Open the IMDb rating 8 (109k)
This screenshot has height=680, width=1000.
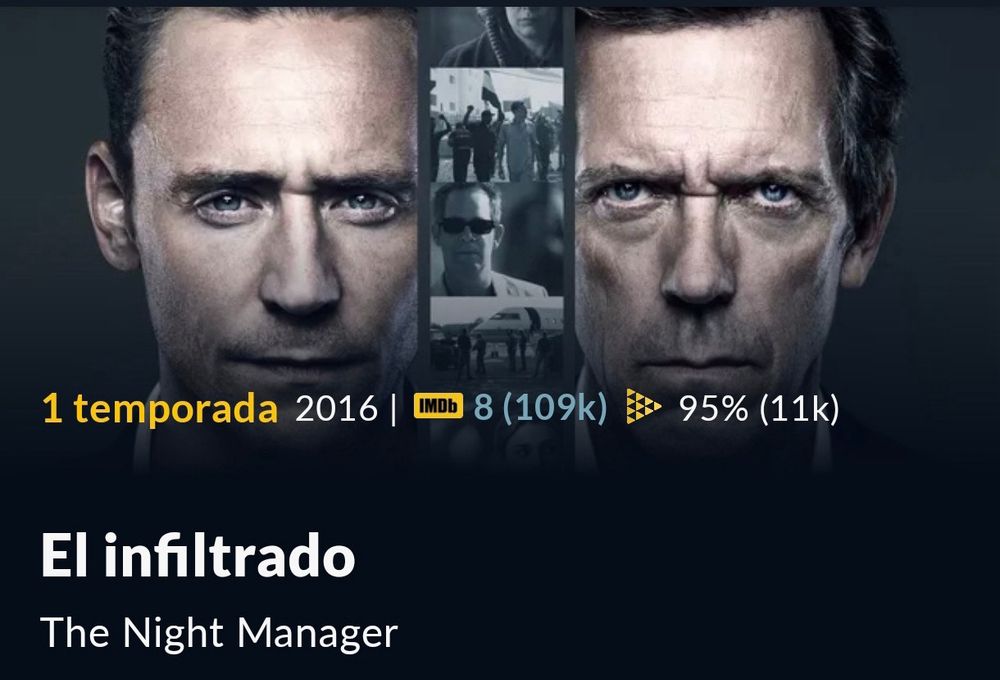pos(540,408)
